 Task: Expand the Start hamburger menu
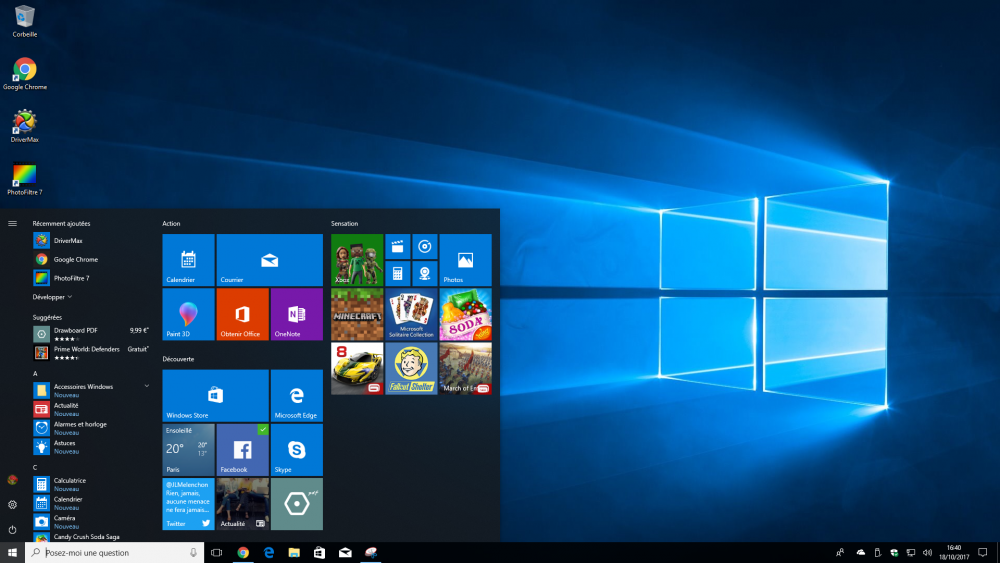click(x=12, y=223)
